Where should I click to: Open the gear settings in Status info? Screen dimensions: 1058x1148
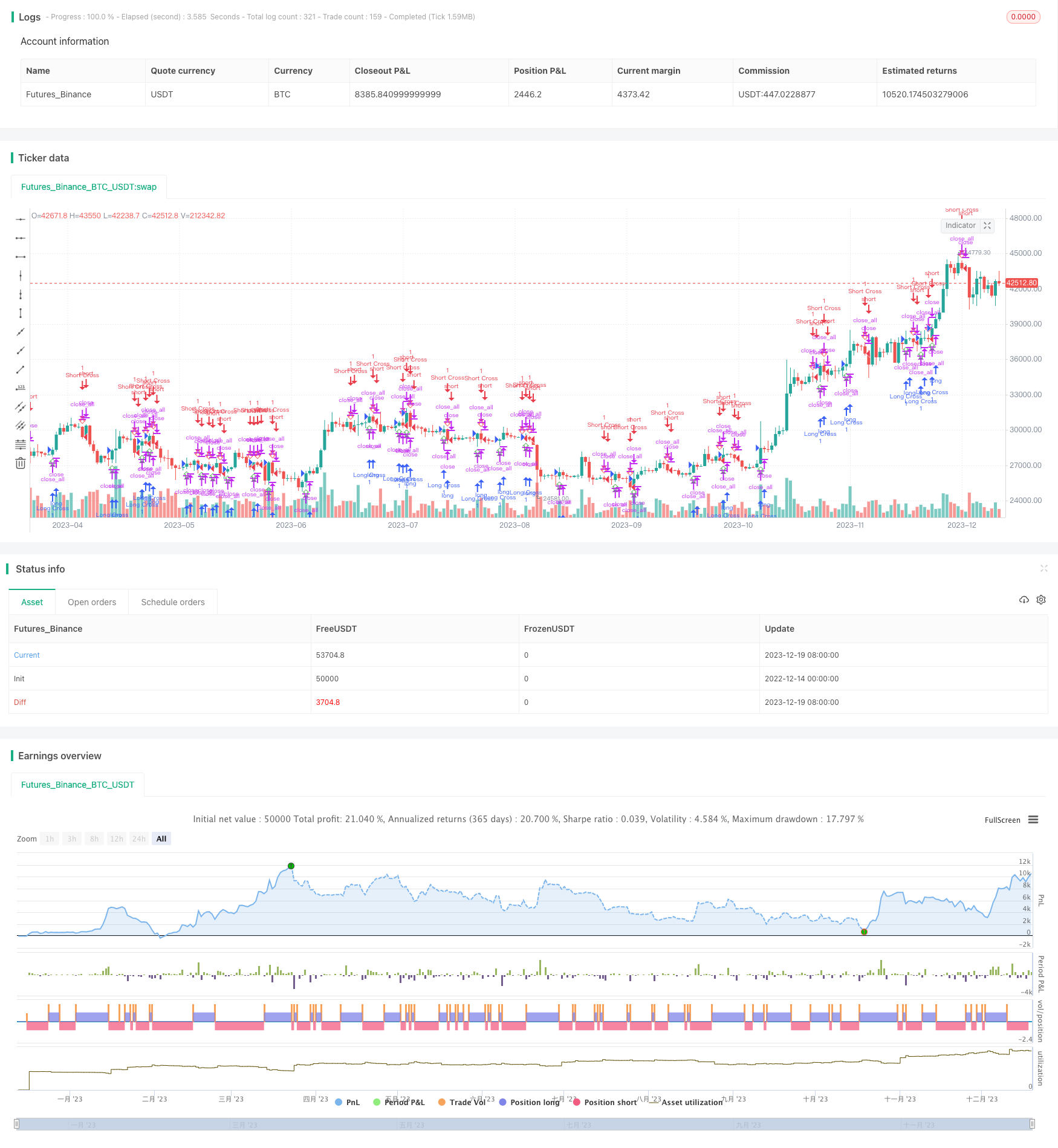click(x=1041, y=600)
